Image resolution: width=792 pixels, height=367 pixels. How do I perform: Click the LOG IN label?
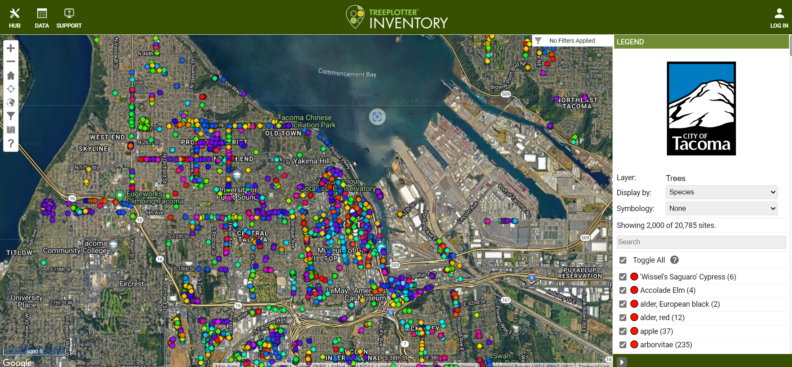point(779,26)
